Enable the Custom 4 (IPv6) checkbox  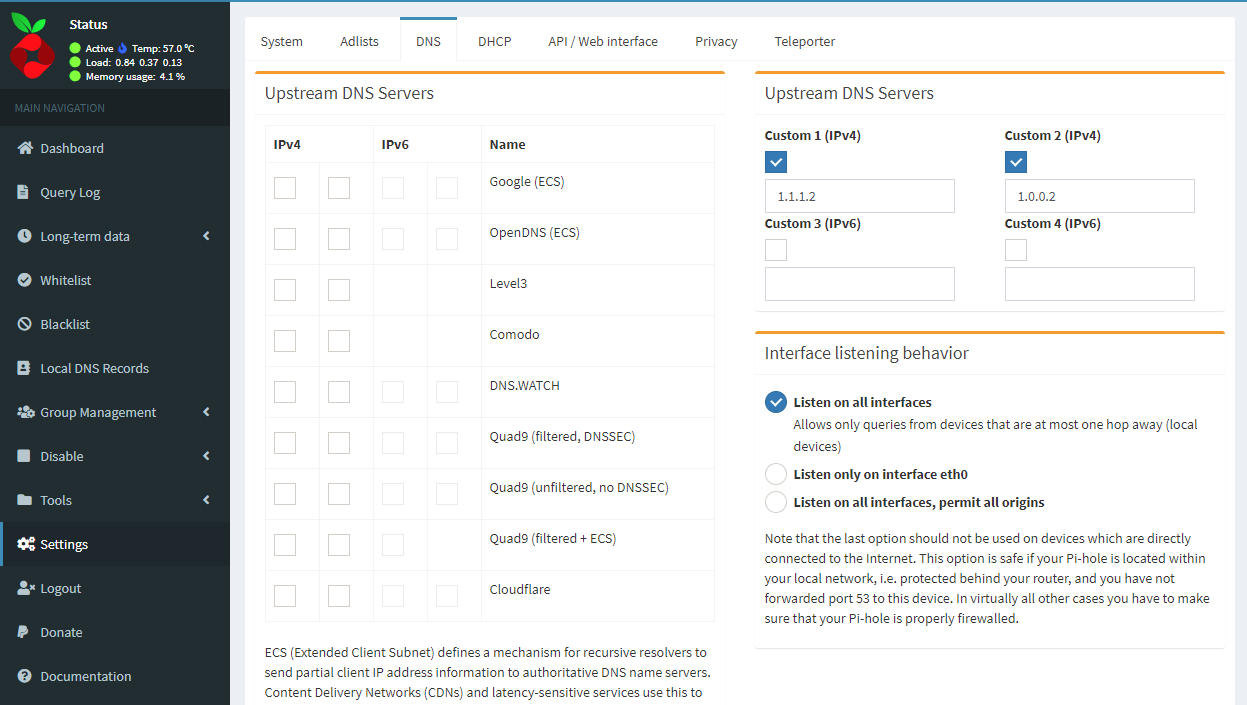tap(1016, 250)
